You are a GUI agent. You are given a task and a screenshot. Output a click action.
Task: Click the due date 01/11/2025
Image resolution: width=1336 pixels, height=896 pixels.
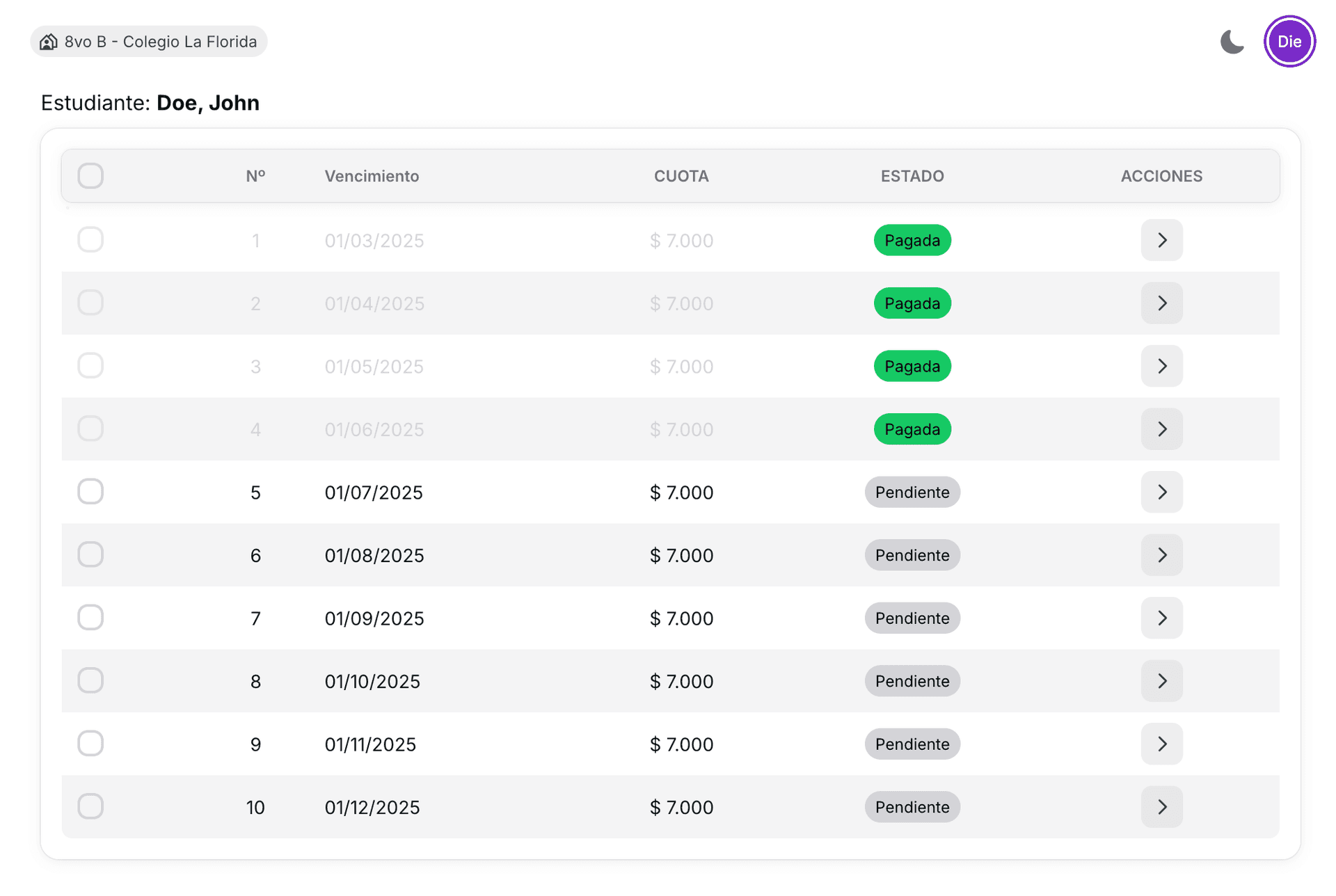click(x=370, y=744)
